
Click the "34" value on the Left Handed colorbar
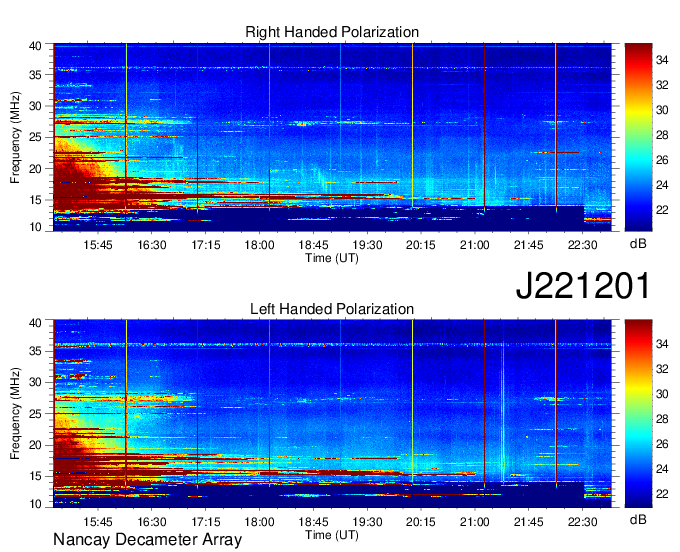(x=662, y=345)
